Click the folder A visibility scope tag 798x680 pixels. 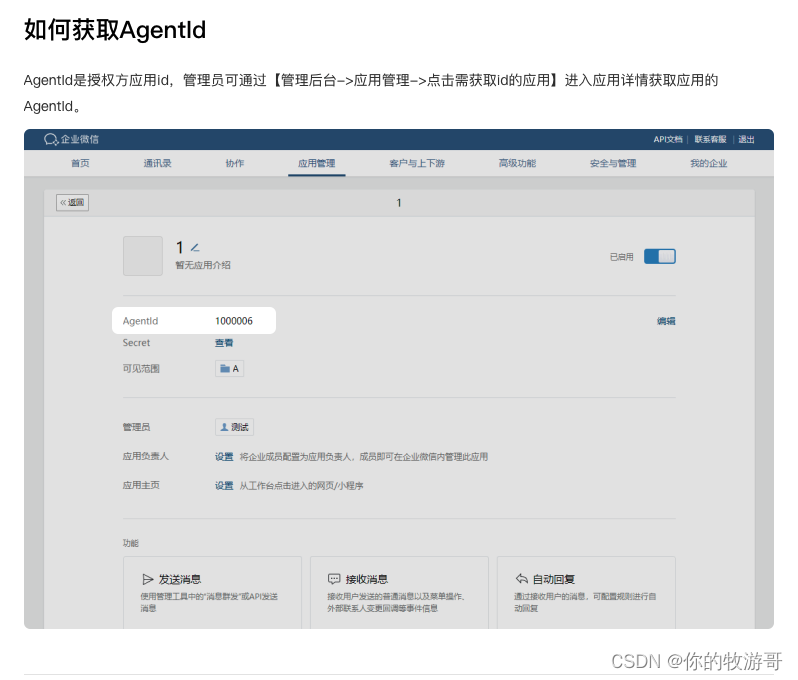pyautogui.click(x=230, y=369)
